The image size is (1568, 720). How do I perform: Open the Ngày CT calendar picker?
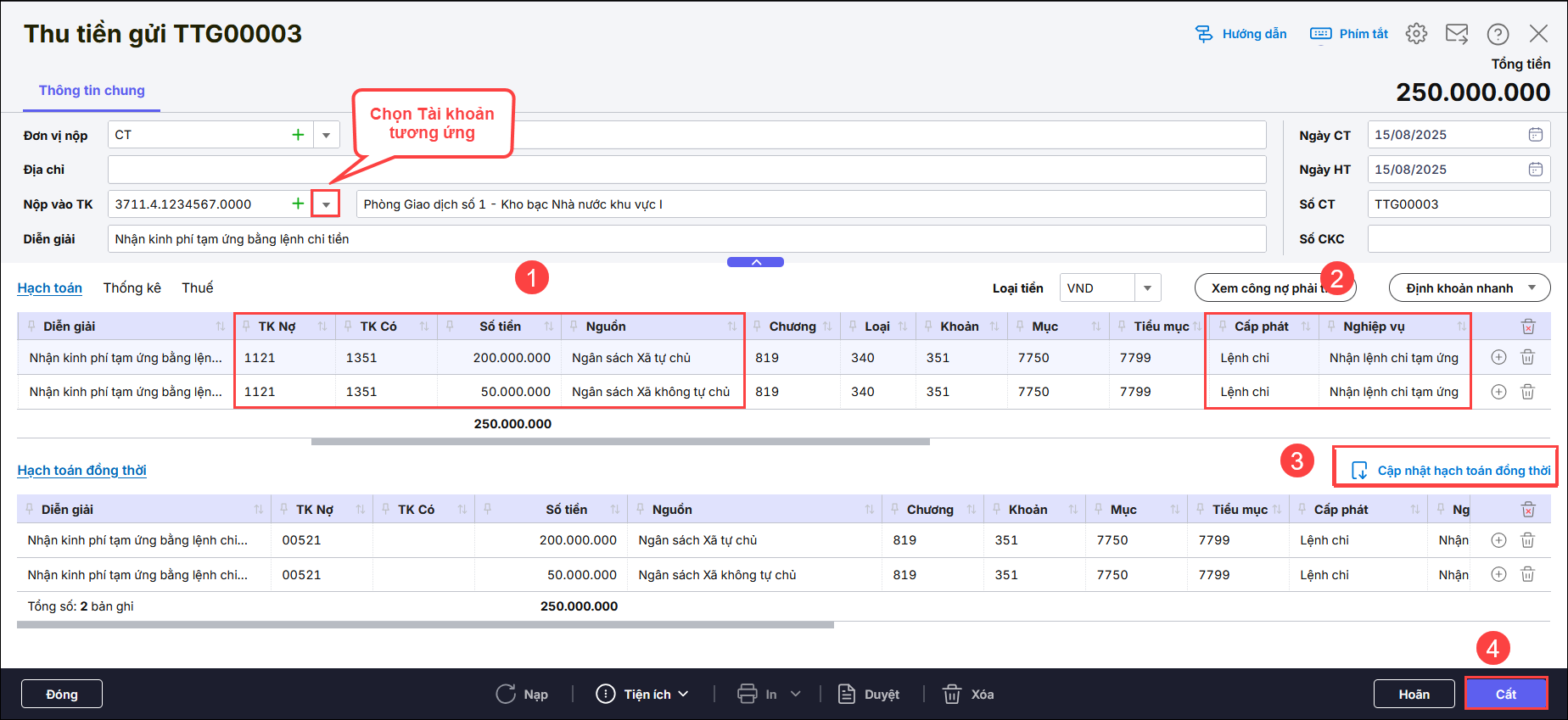1535,135
